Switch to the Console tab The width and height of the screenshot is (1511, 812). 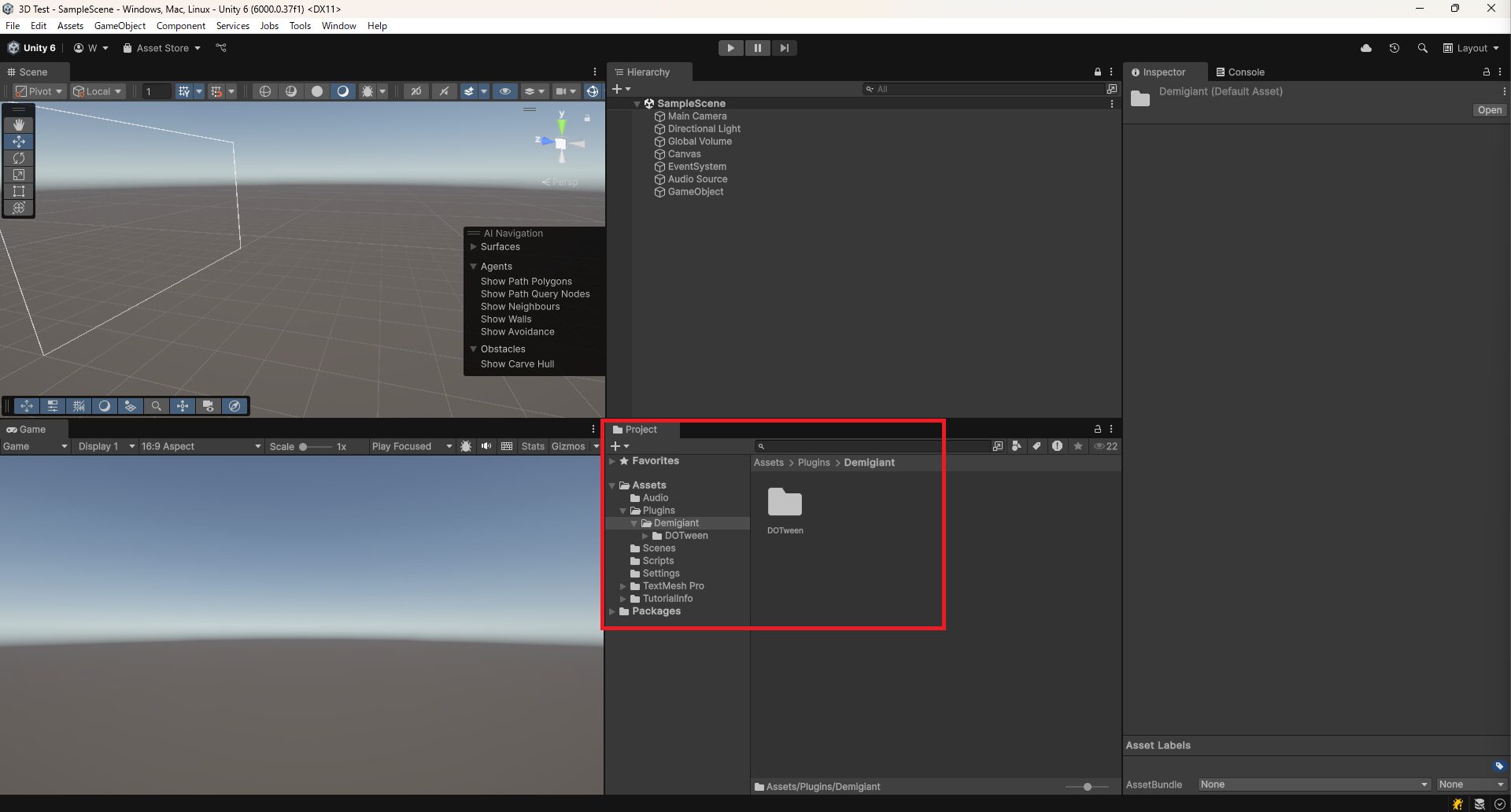tap(1247, 72)
